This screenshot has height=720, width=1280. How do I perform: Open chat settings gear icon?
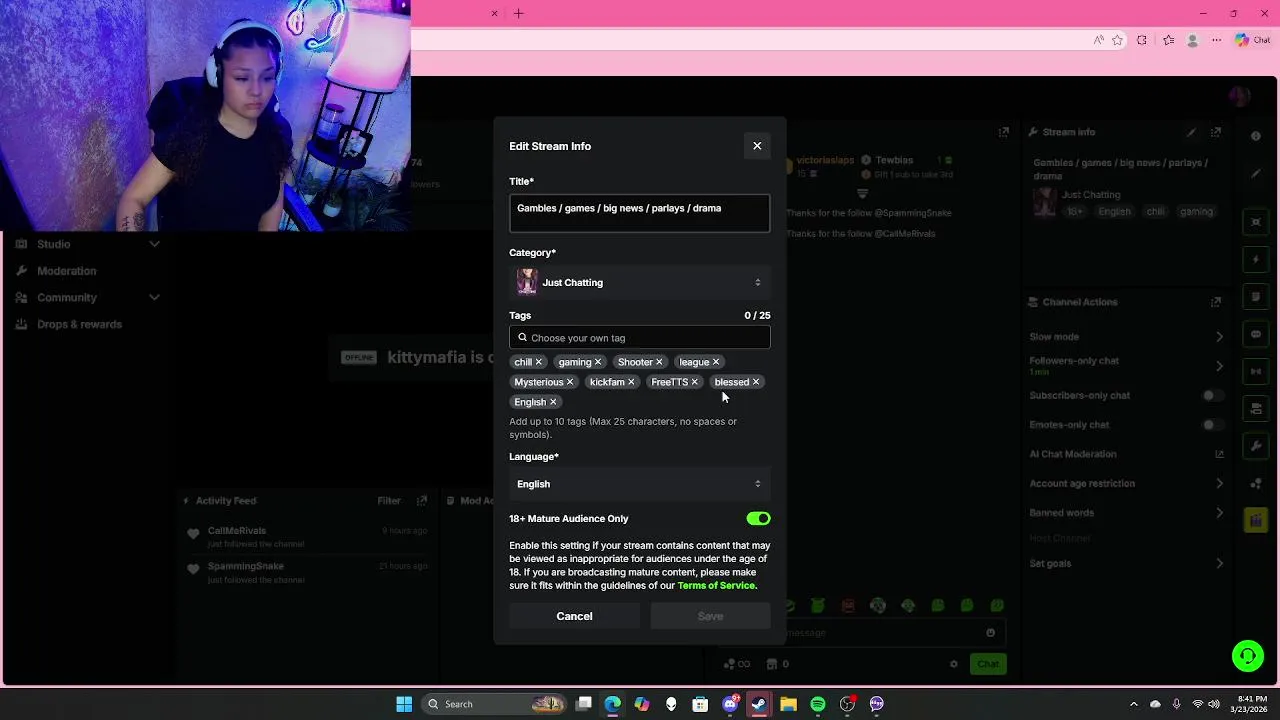pos(954,664)
